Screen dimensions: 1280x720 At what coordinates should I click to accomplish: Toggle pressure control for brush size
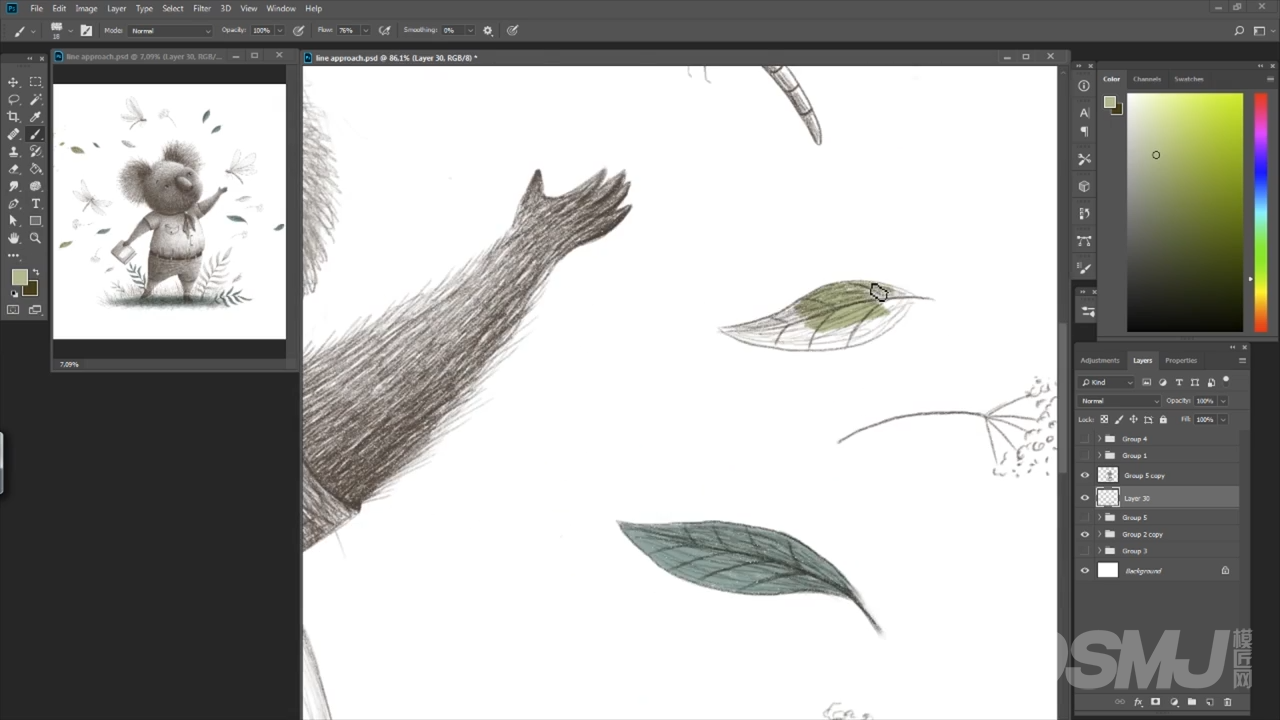(x=512, y=31)
